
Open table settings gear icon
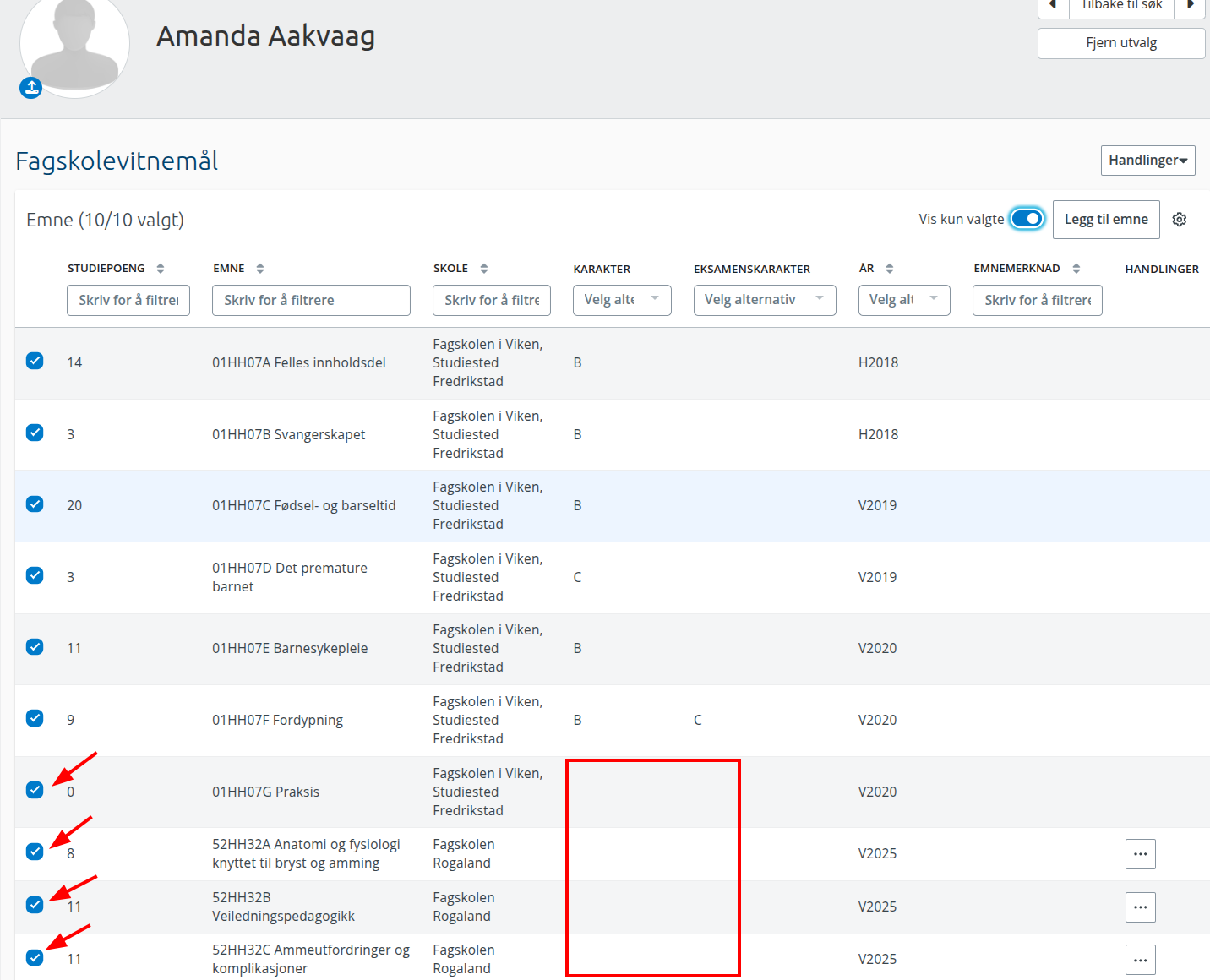[1180, 220]
